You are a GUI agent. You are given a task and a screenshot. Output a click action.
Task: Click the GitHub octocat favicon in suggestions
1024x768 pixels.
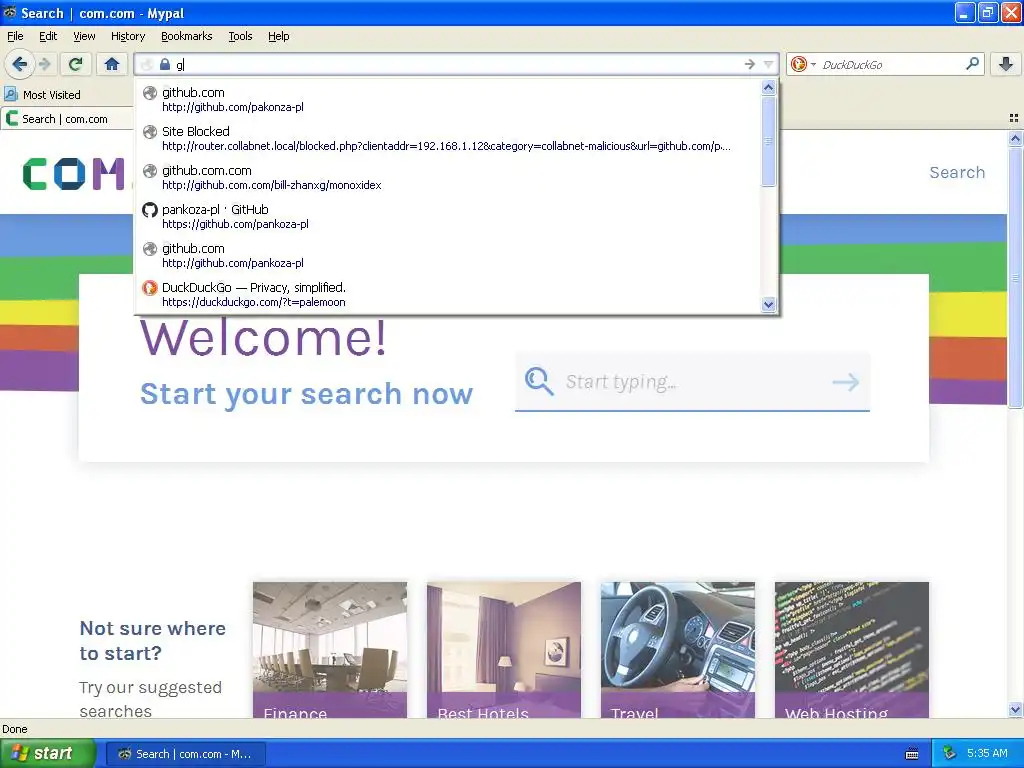point(150,210)
